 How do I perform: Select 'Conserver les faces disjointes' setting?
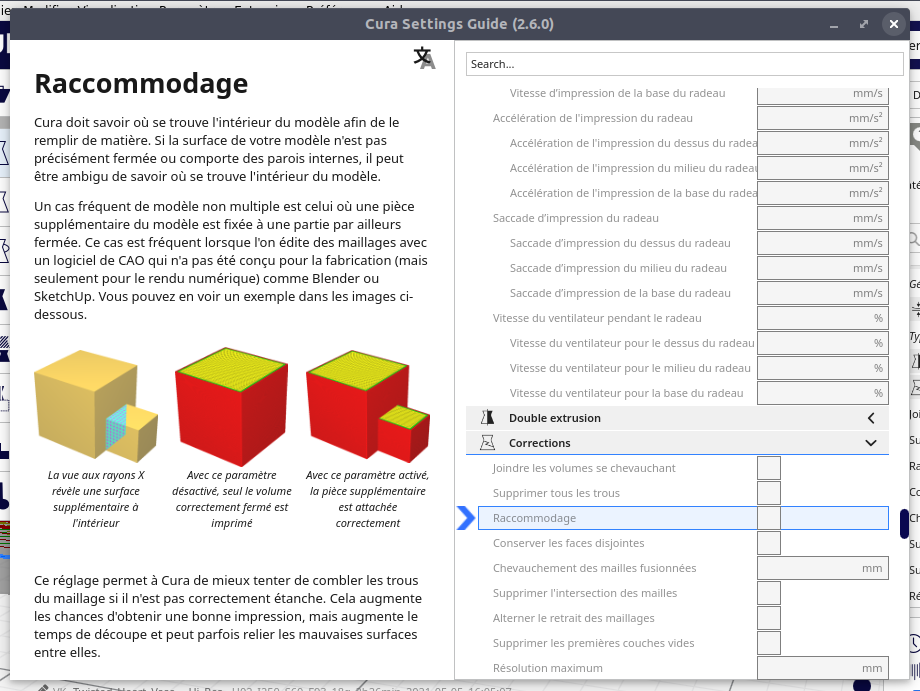tap(569, 543)
